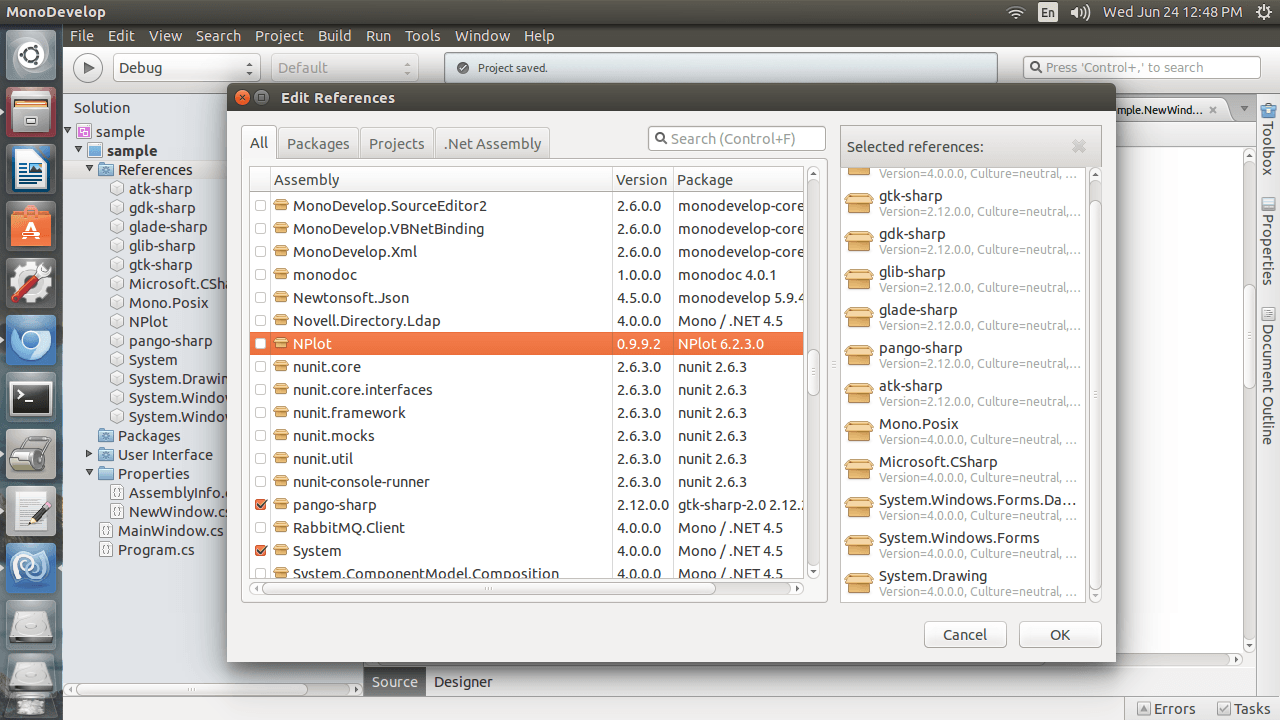The image size is (1280, 720).
Task: Open the keyboard layout 'En' indicator
Action: pos(1048,12)
